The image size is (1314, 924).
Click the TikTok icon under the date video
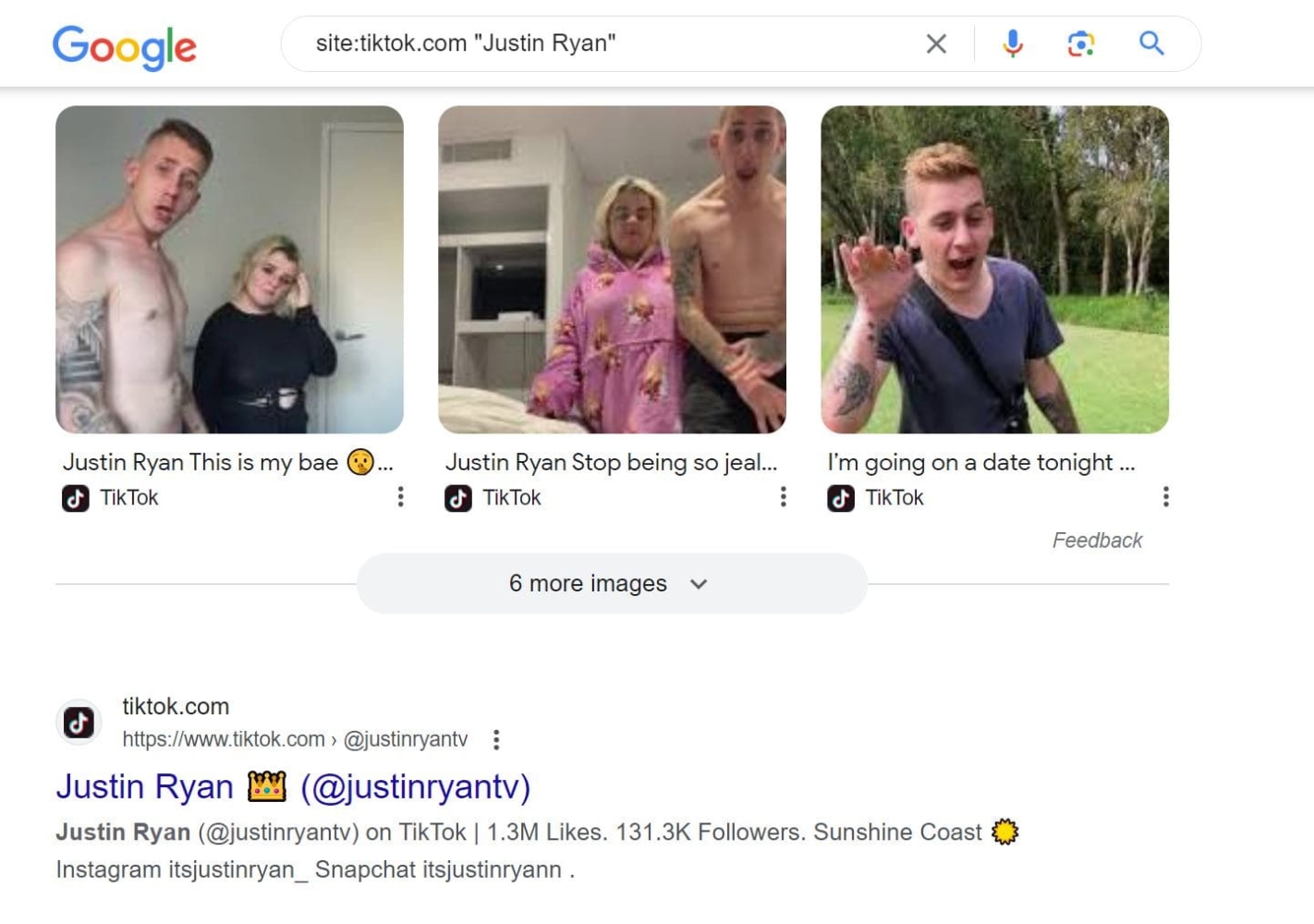coord(840,498)
